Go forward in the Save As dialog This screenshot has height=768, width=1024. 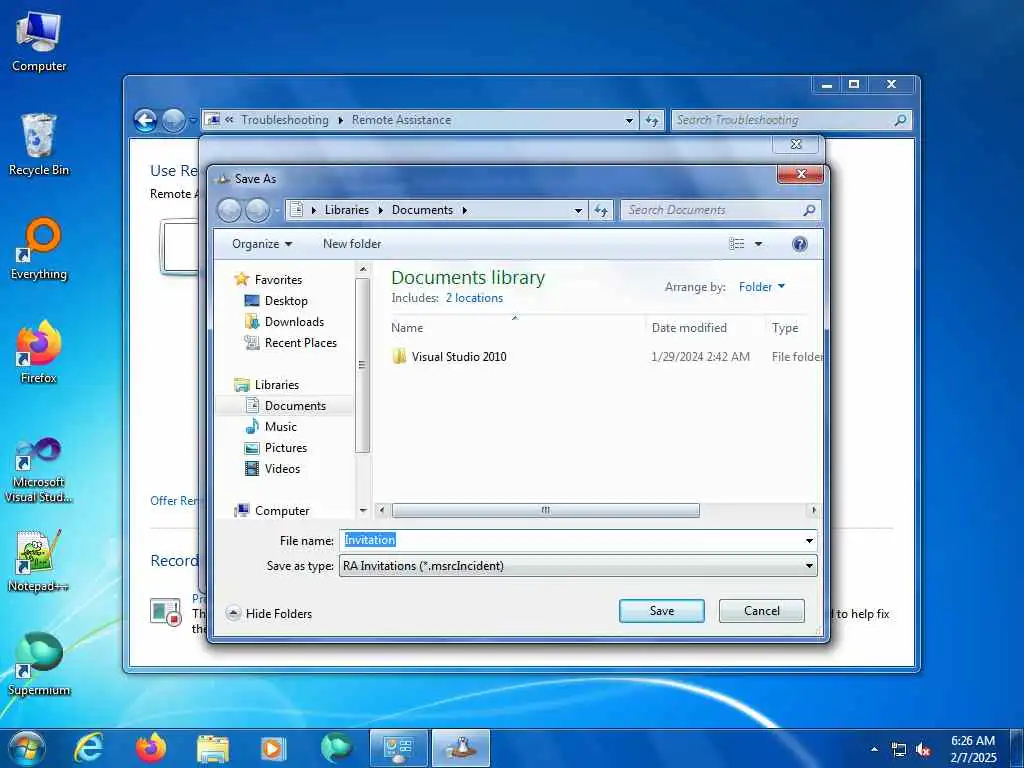[x=257, y=210]
